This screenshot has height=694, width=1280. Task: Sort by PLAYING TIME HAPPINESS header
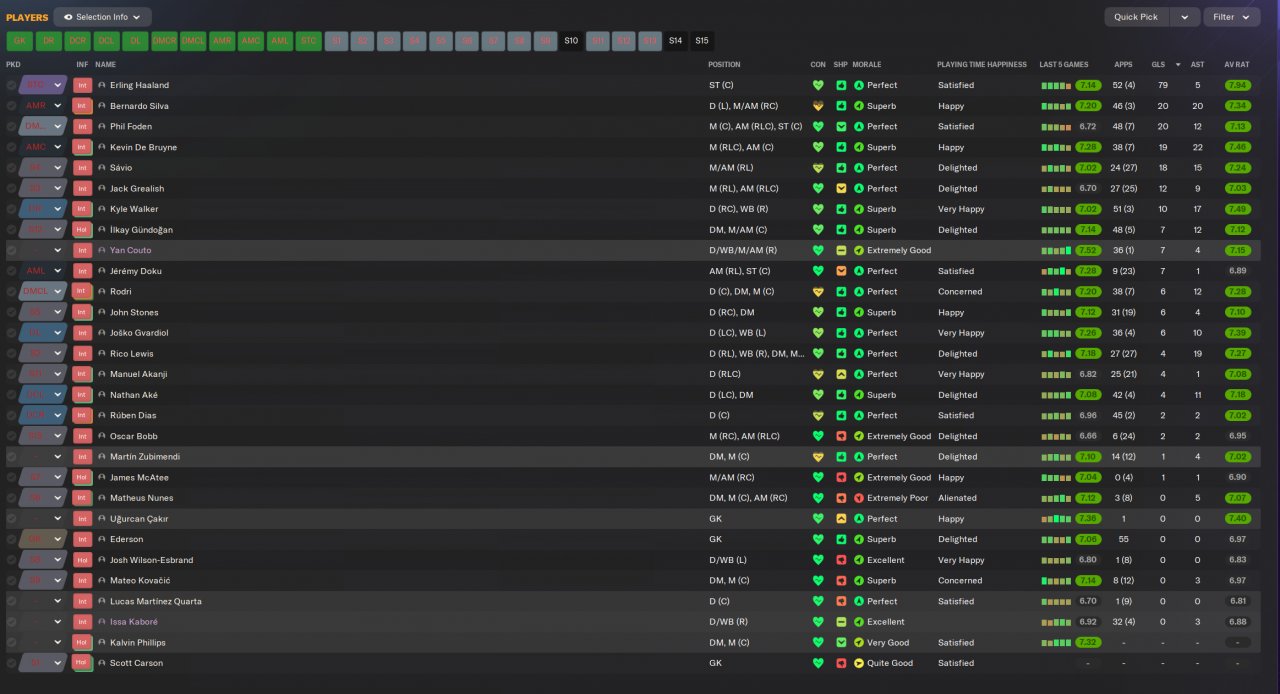click(982, 64)
